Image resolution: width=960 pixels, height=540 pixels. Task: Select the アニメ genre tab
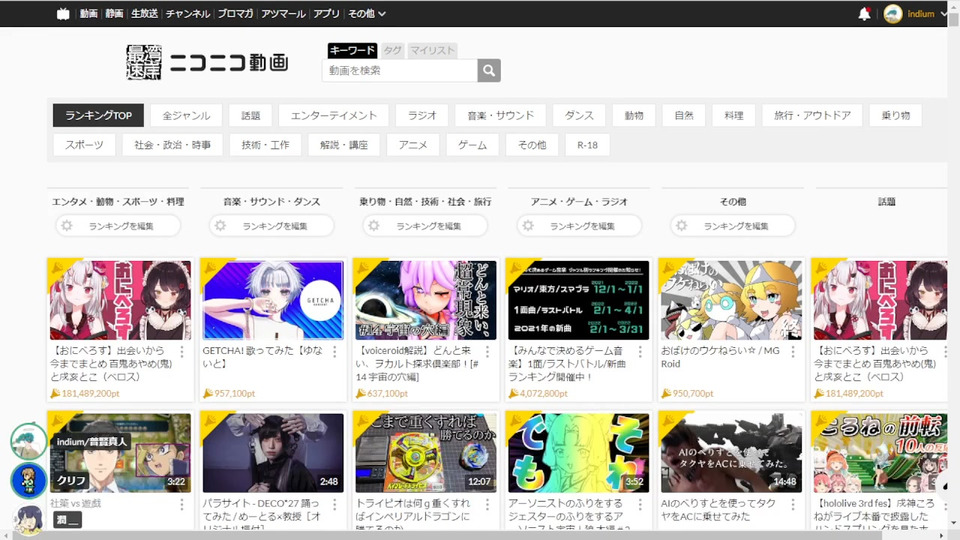(413, 145)
